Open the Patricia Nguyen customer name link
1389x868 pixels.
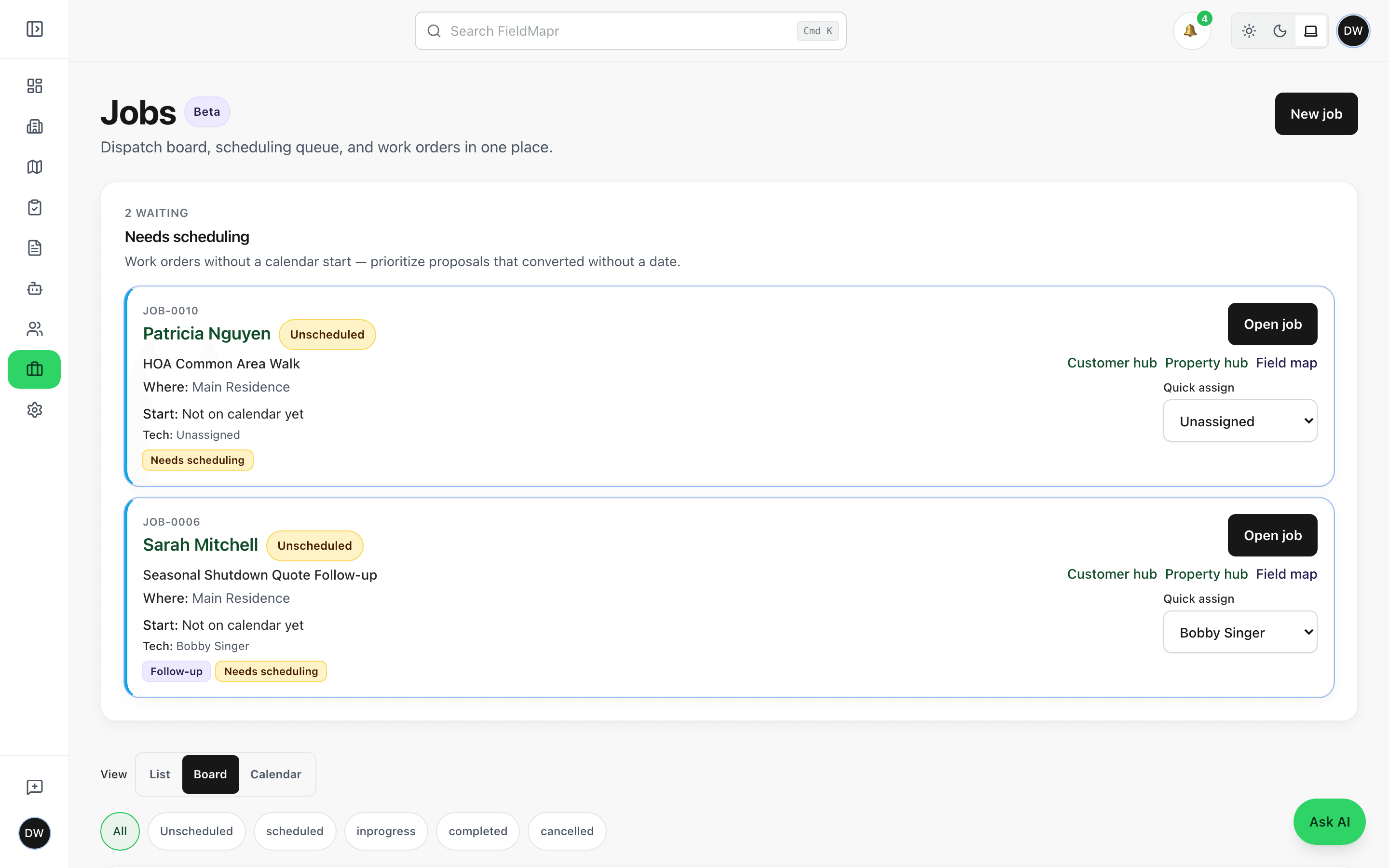click(x=206, y=334)
